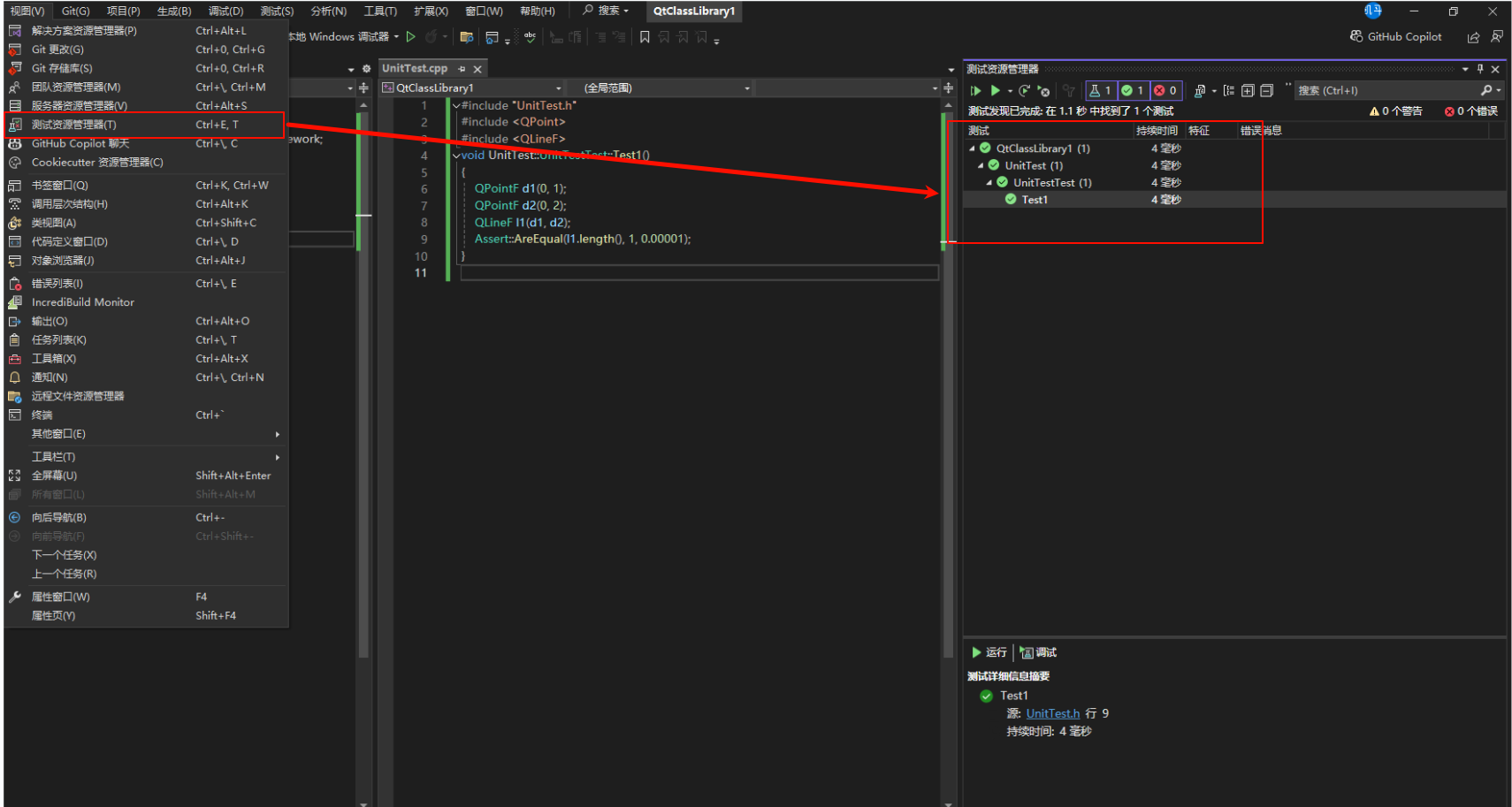Expand all tests icon
Screen dimensions: 1512x807
point(1248,91)
